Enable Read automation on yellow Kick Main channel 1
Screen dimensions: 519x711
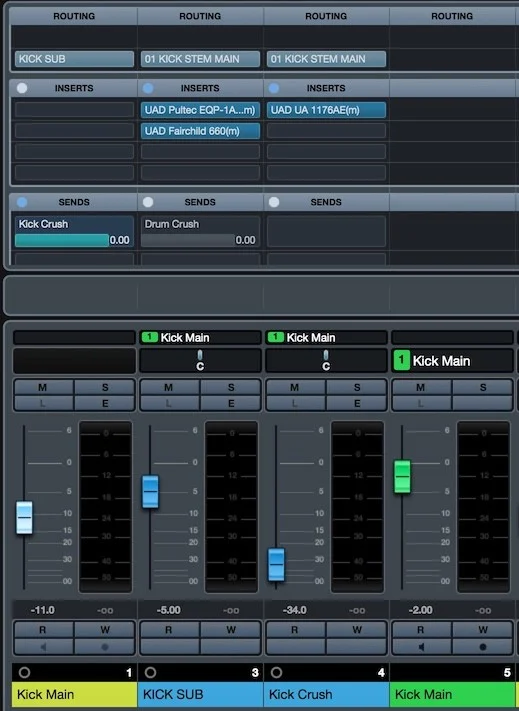click(44, 630)
